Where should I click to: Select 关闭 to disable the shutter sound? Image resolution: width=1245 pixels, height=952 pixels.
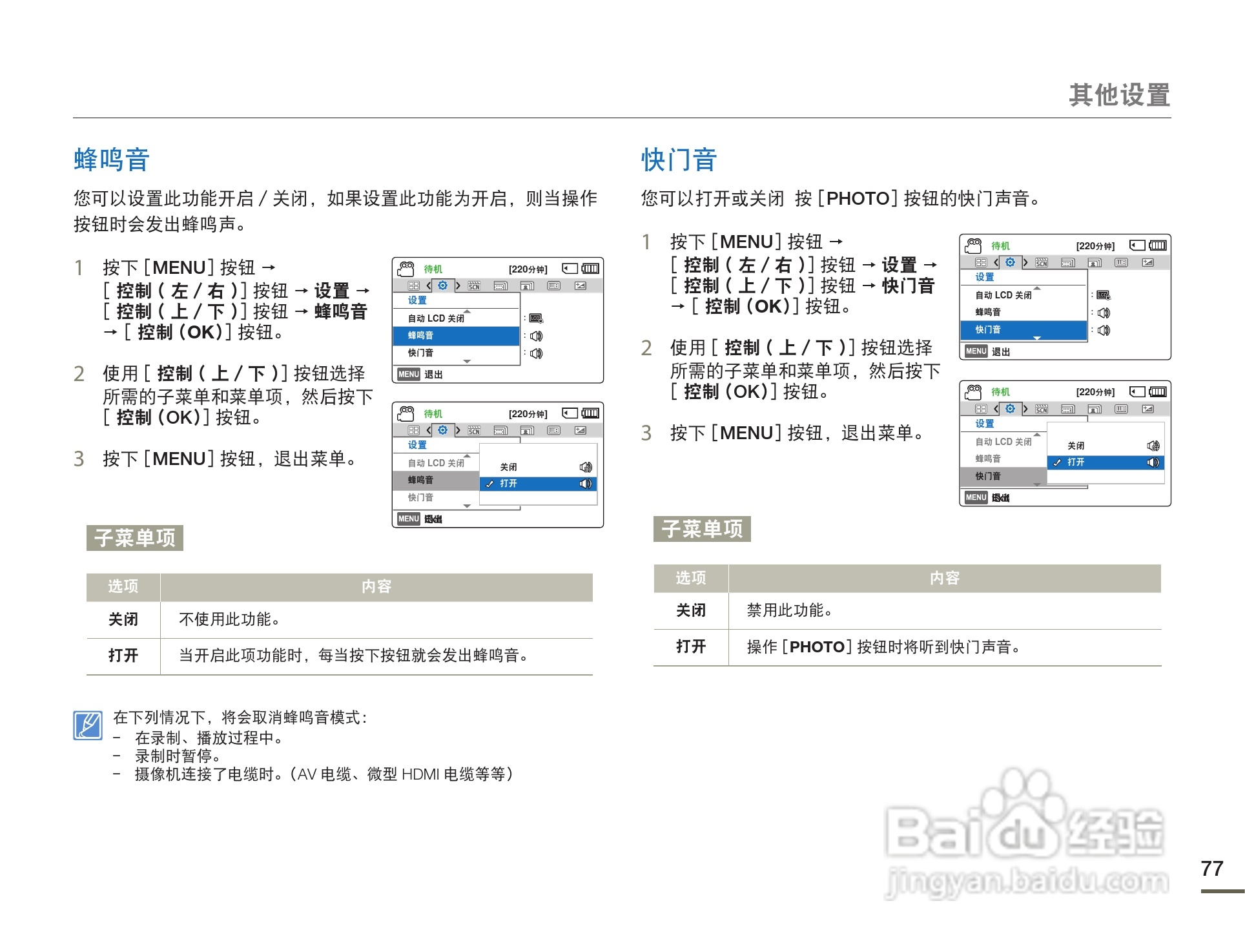click(x=1075, y=447)
